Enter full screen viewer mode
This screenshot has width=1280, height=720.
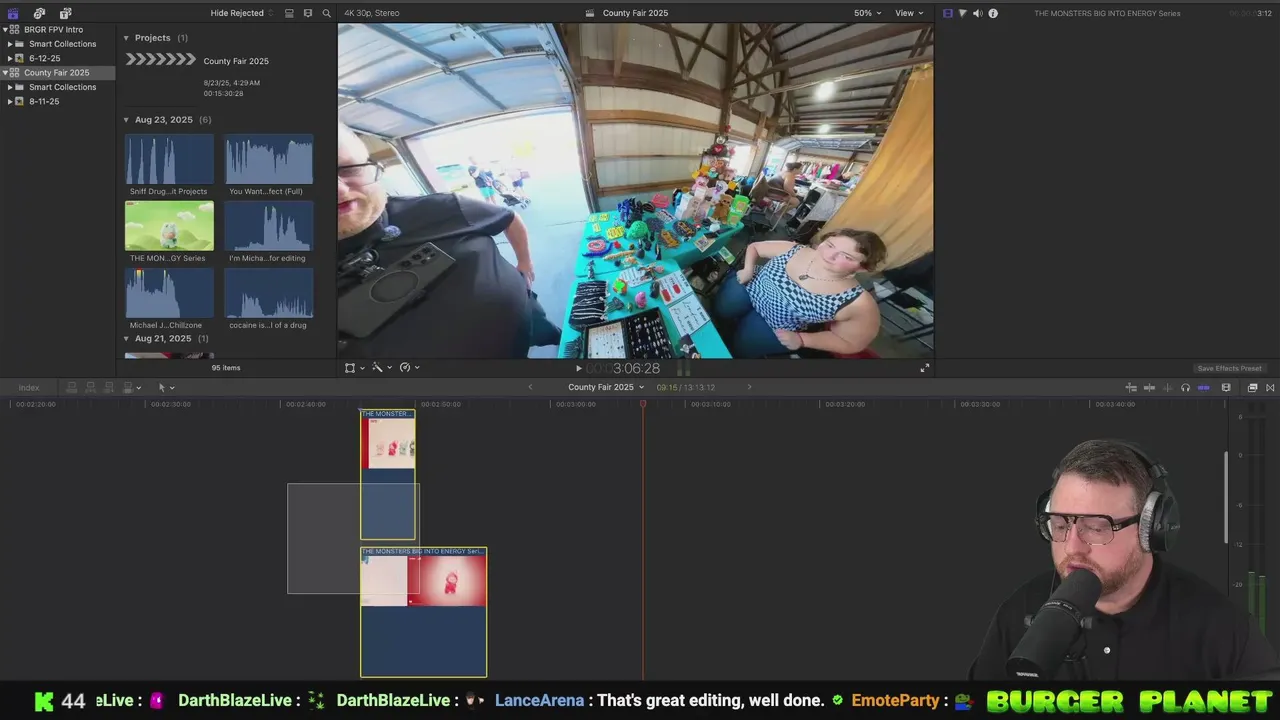point(925,368)
